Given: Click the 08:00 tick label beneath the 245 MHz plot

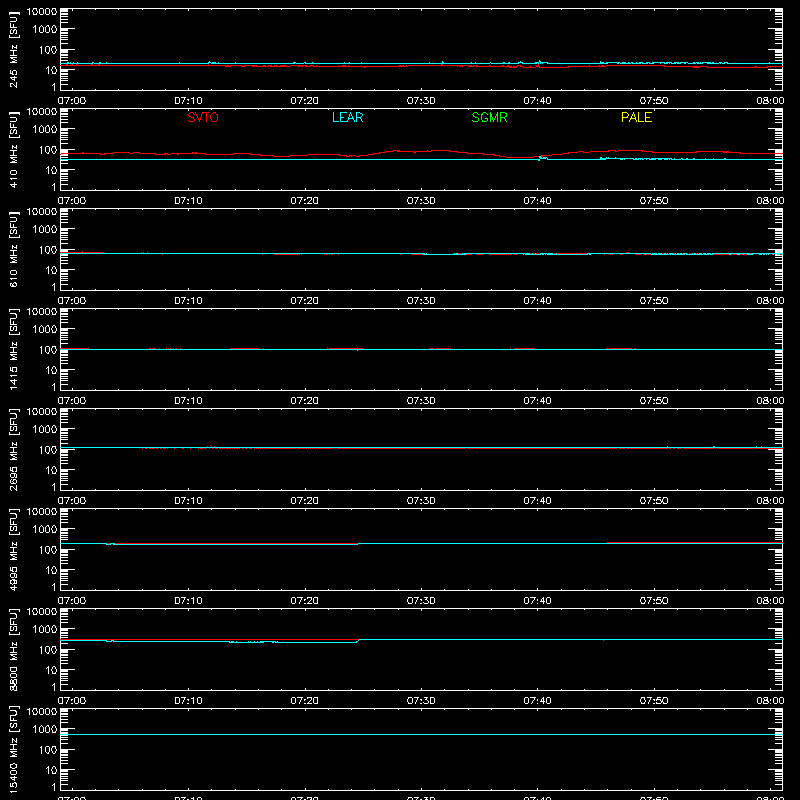Looking at the screenshot, I should click(770, 101).
